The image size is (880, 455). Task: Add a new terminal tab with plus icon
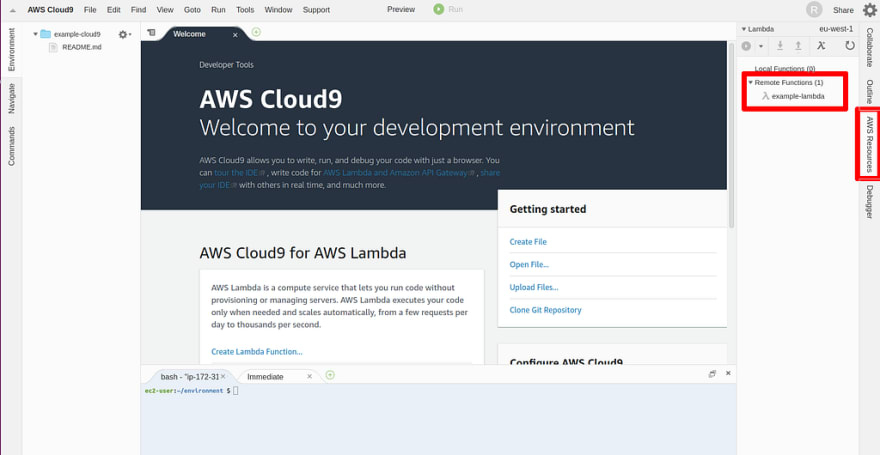(330, 375)
